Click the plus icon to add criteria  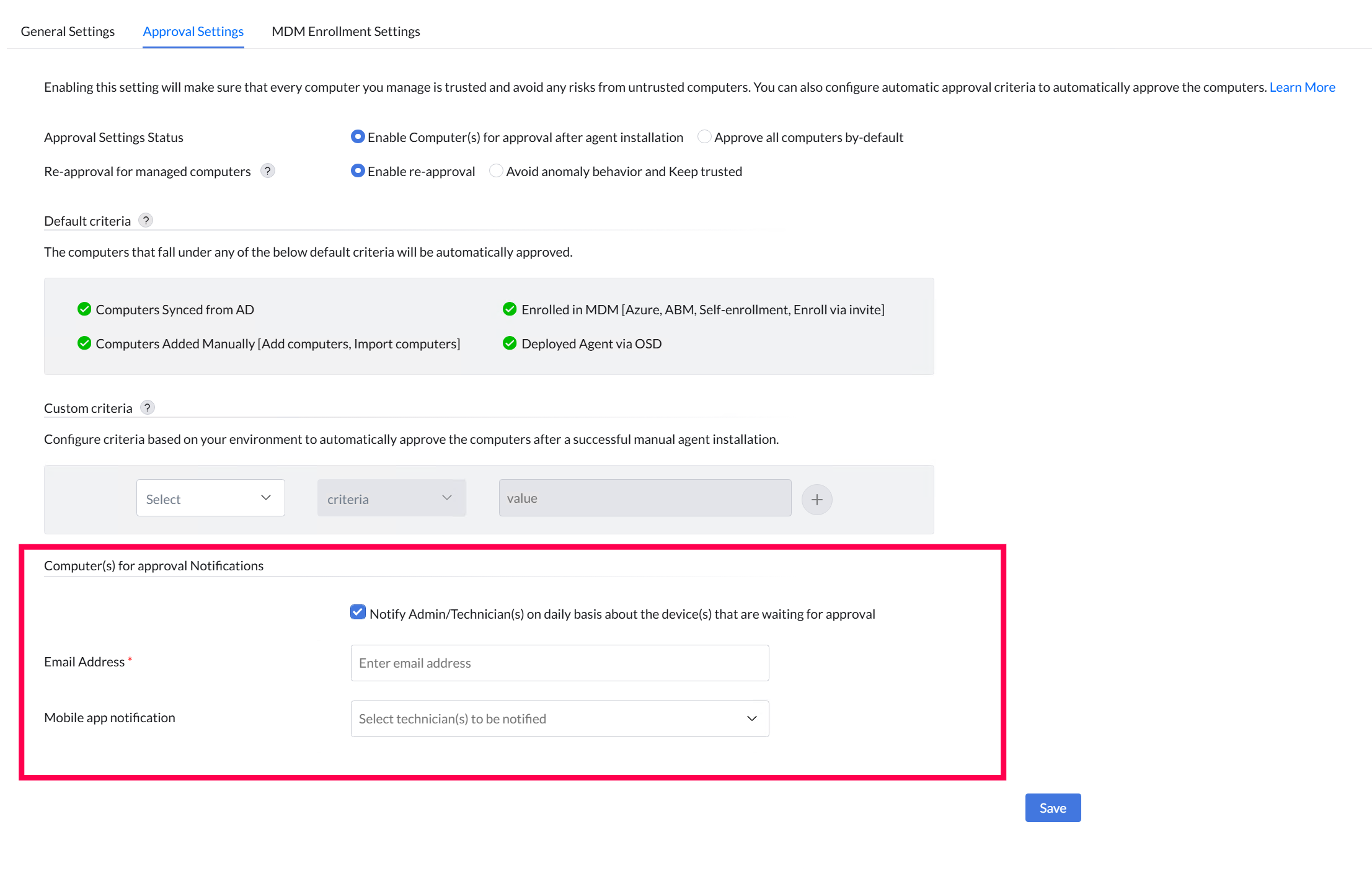(x=817, y=499)
